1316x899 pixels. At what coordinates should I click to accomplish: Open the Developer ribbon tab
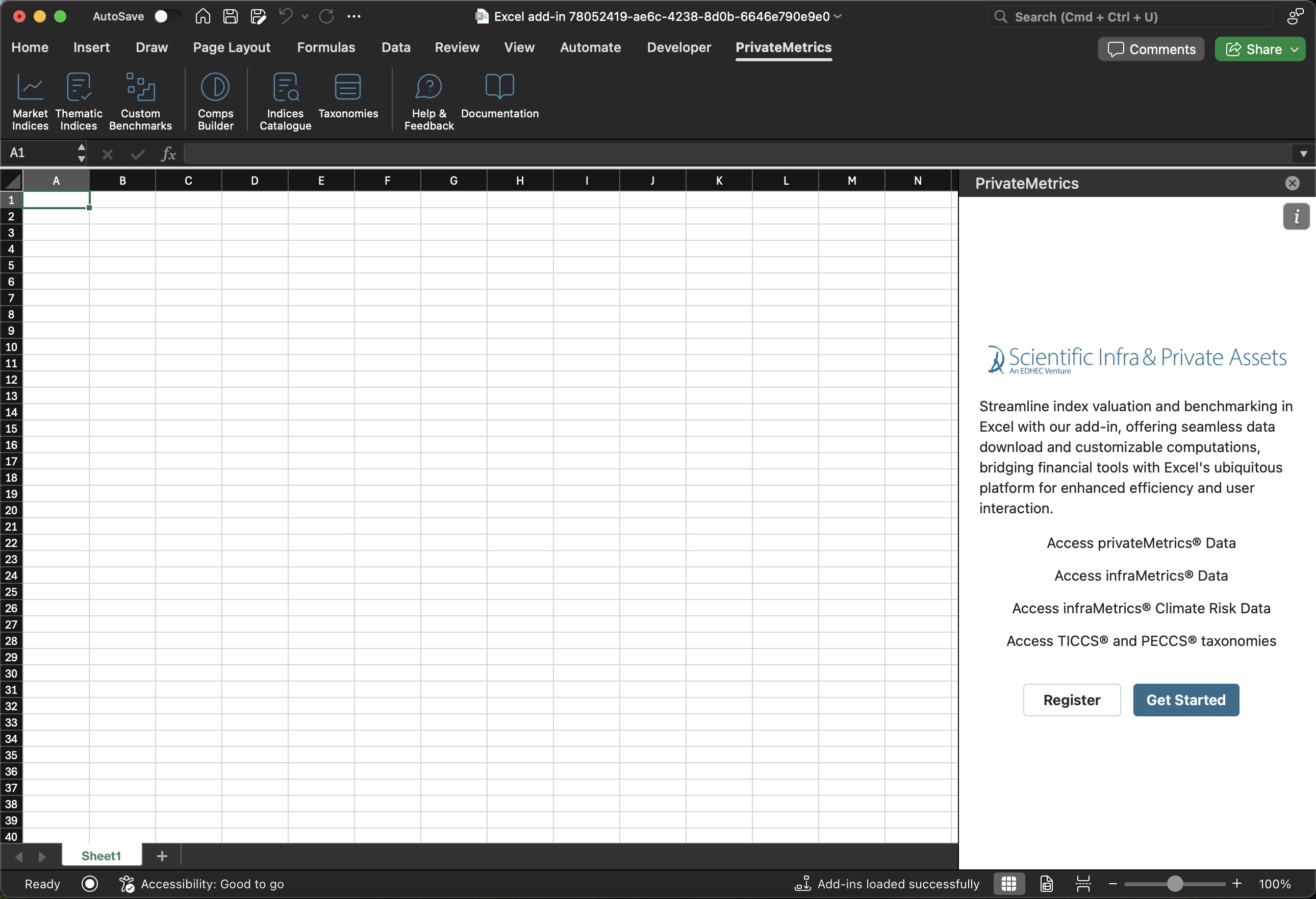(x=678, y=47)
